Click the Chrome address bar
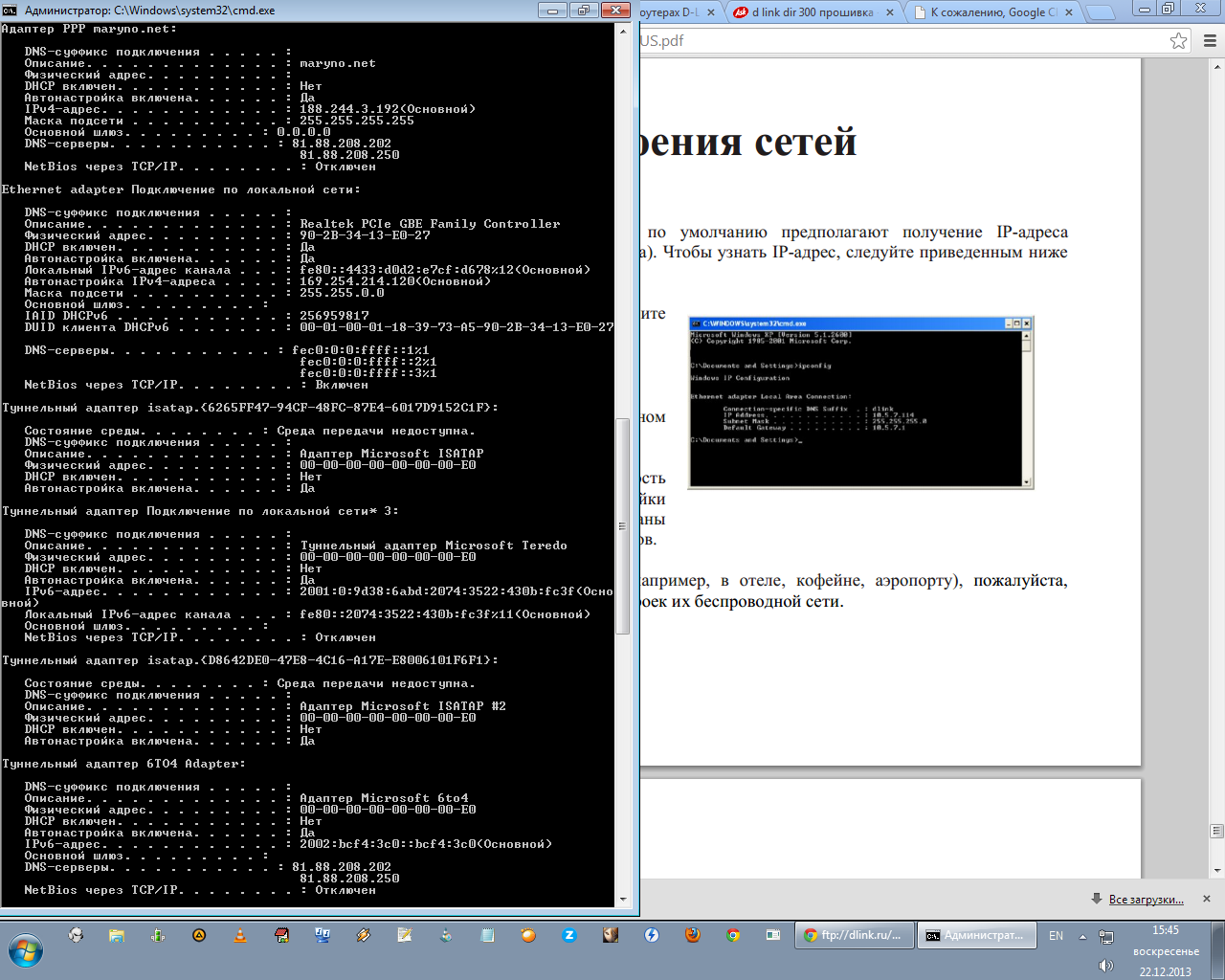Image resolution: width=1225 pixels, height=980 pixels. click(x=900, y=41)
